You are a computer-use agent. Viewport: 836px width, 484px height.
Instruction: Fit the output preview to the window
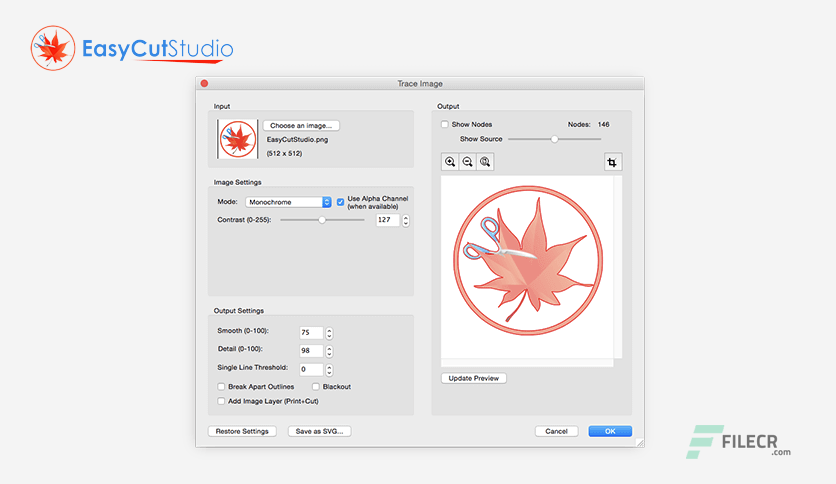[x=485, y=162]
